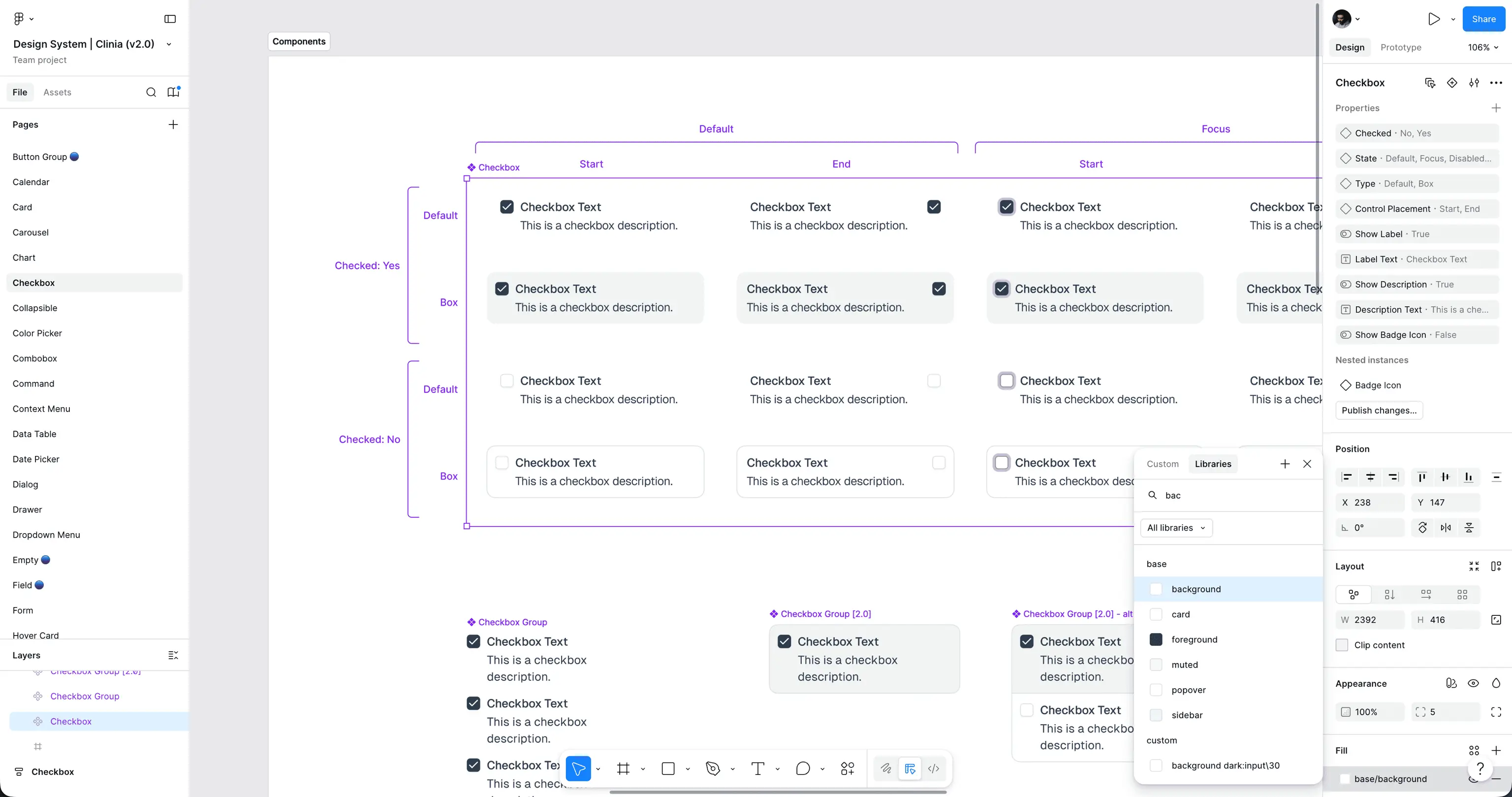The height and width of the screenshot is (797, 1512).
Task: Open the zoom level 106% dropdown
Action: (1483, 48)
